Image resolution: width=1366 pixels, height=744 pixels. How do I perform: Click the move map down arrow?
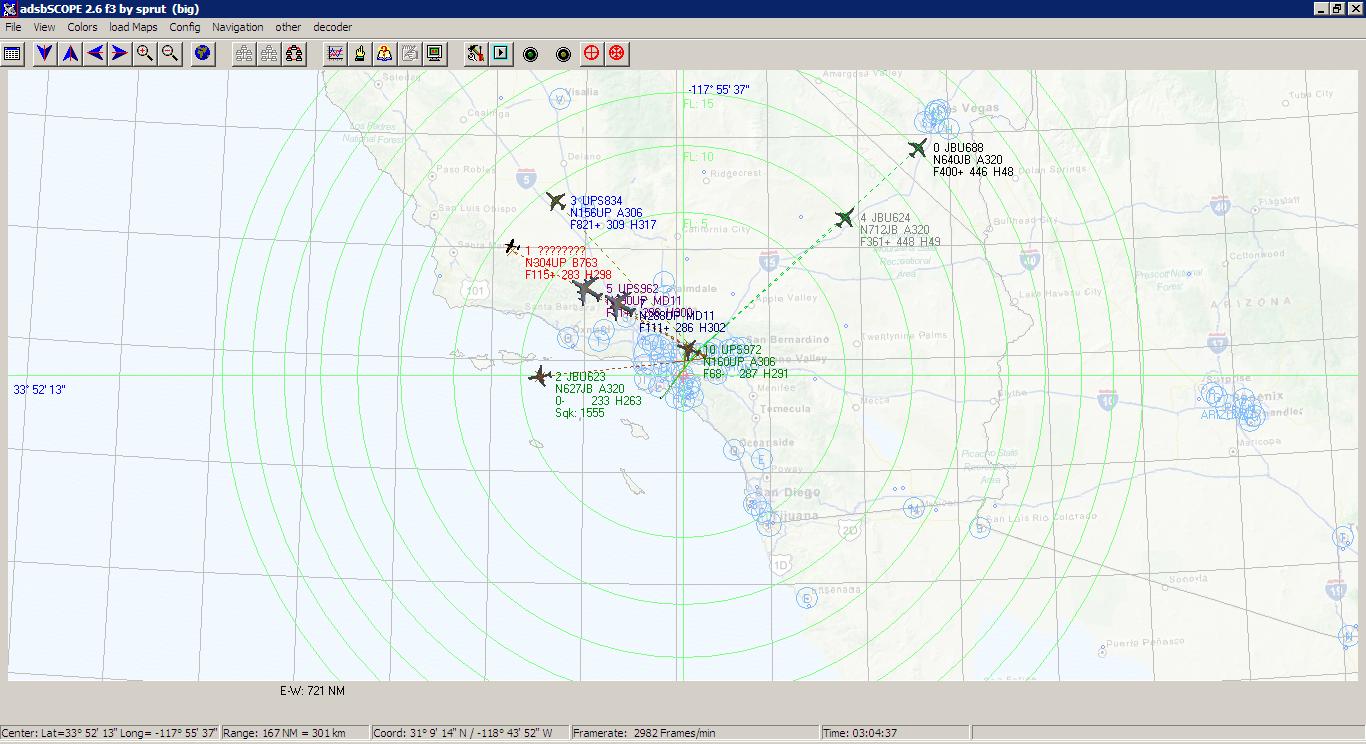point(45,53)
